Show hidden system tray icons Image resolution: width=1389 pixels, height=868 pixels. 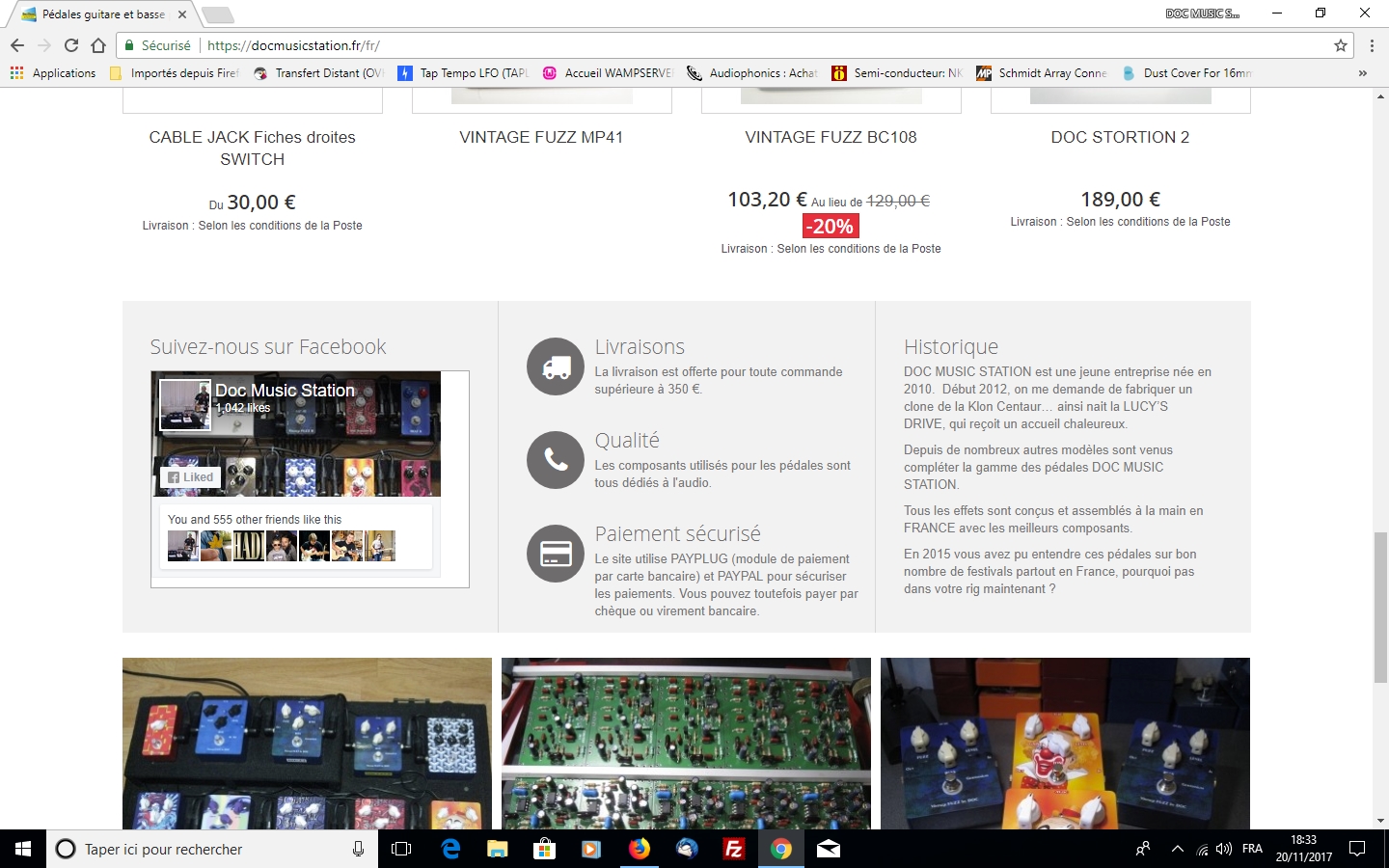pos(1177,849)
